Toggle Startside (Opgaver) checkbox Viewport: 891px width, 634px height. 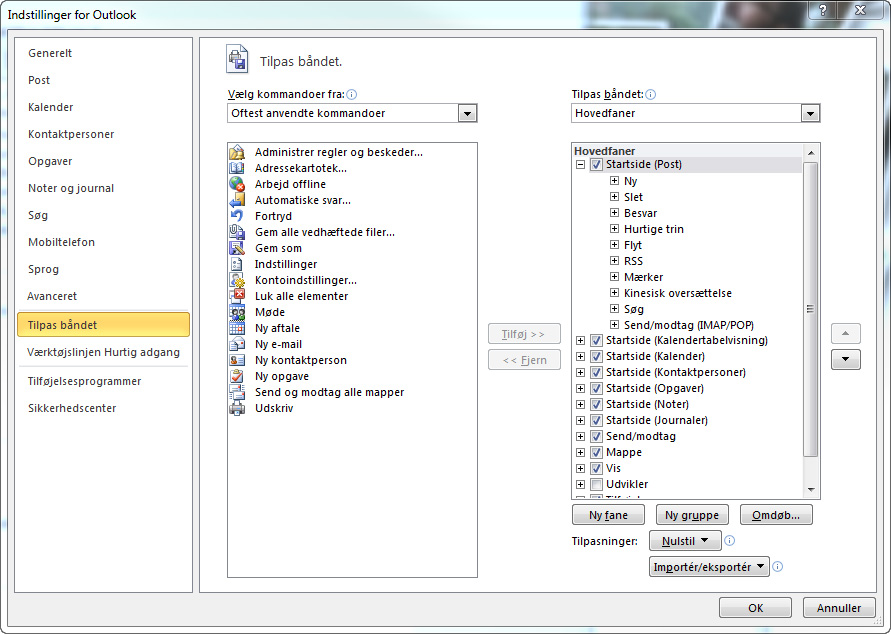click(x=596, y=388)
